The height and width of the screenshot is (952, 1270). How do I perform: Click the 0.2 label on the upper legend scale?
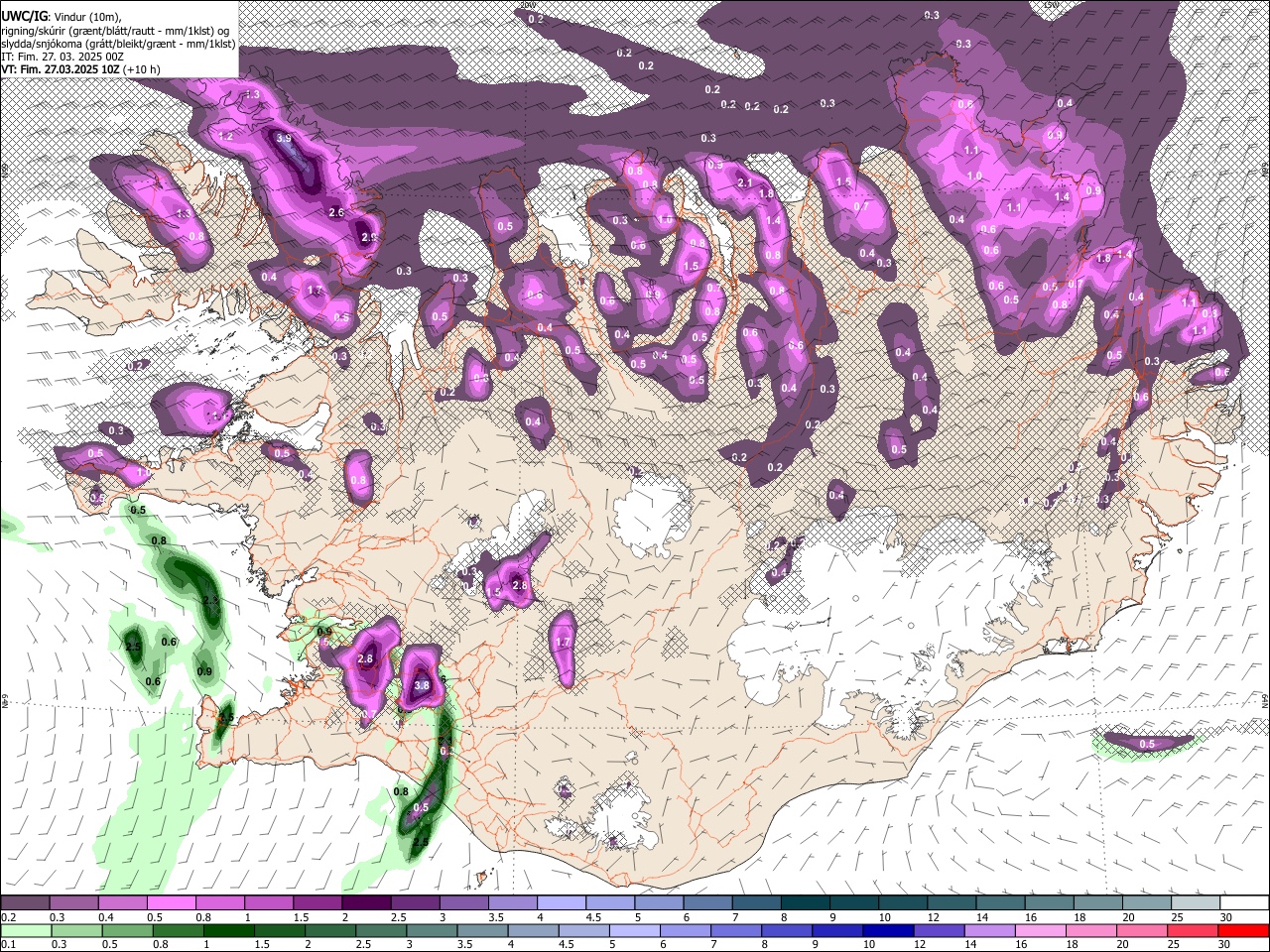click(x=8, y=917)
